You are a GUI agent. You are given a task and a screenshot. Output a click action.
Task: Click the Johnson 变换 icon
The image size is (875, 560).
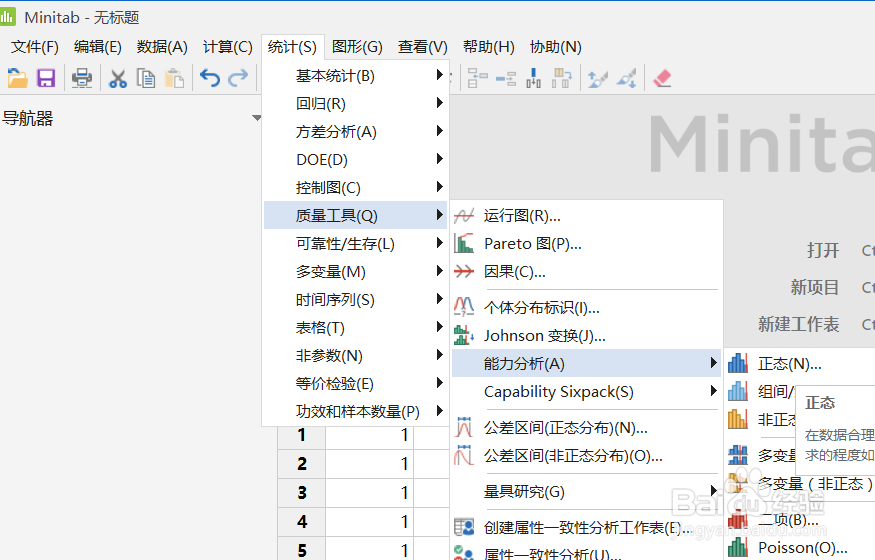464,335
